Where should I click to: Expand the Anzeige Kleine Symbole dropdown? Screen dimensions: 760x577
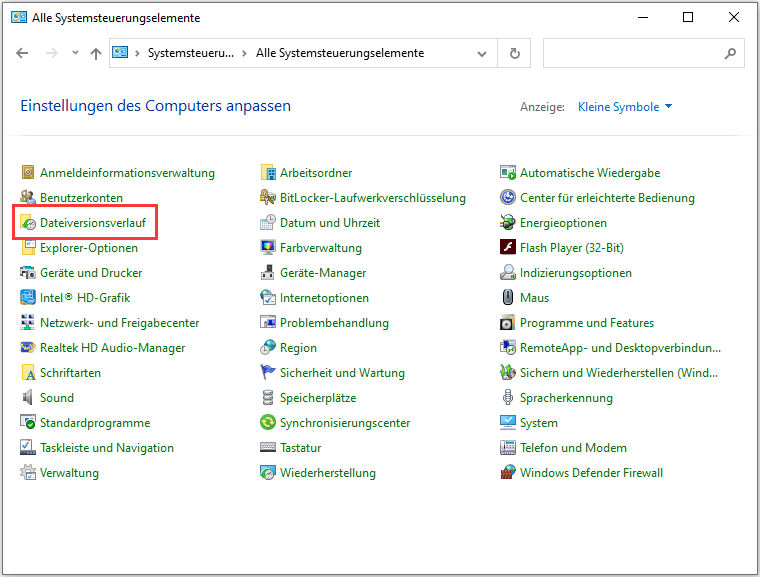[625, 107]
